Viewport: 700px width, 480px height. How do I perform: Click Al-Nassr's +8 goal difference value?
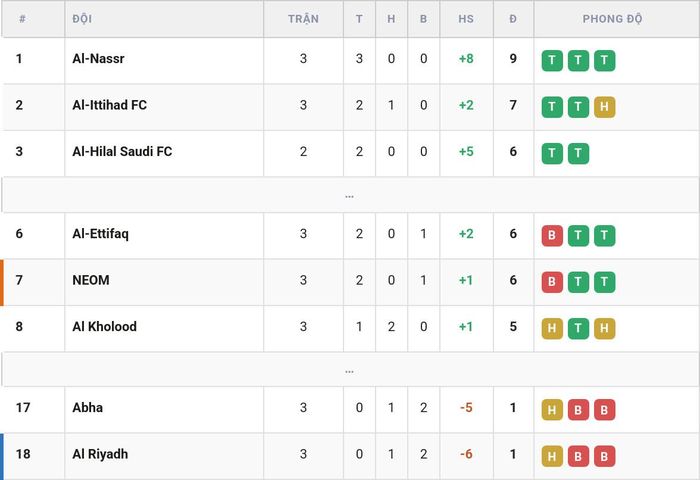pos(466,58)
